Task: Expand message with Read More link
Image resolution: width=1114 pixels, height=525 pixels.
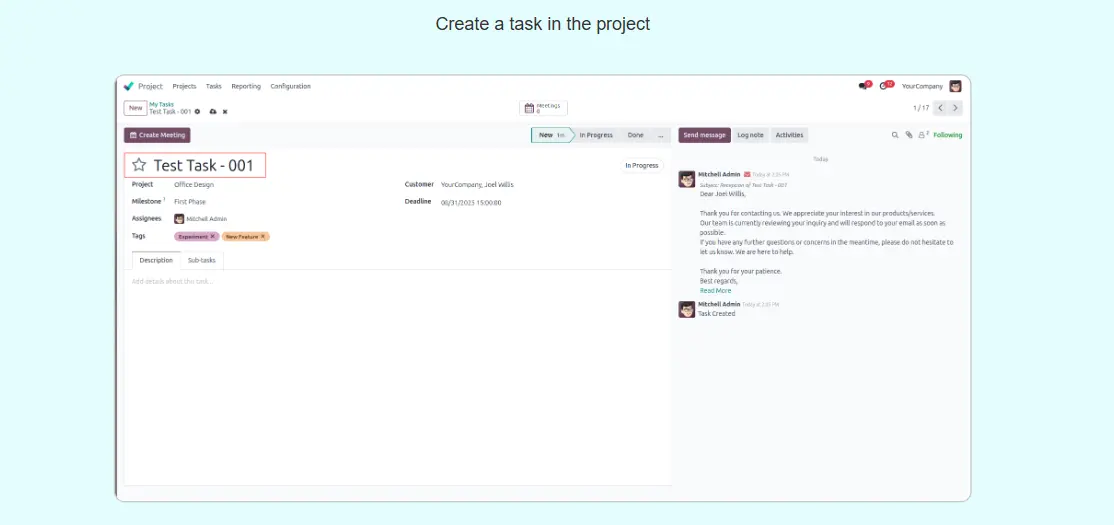Action: (715, 290)
